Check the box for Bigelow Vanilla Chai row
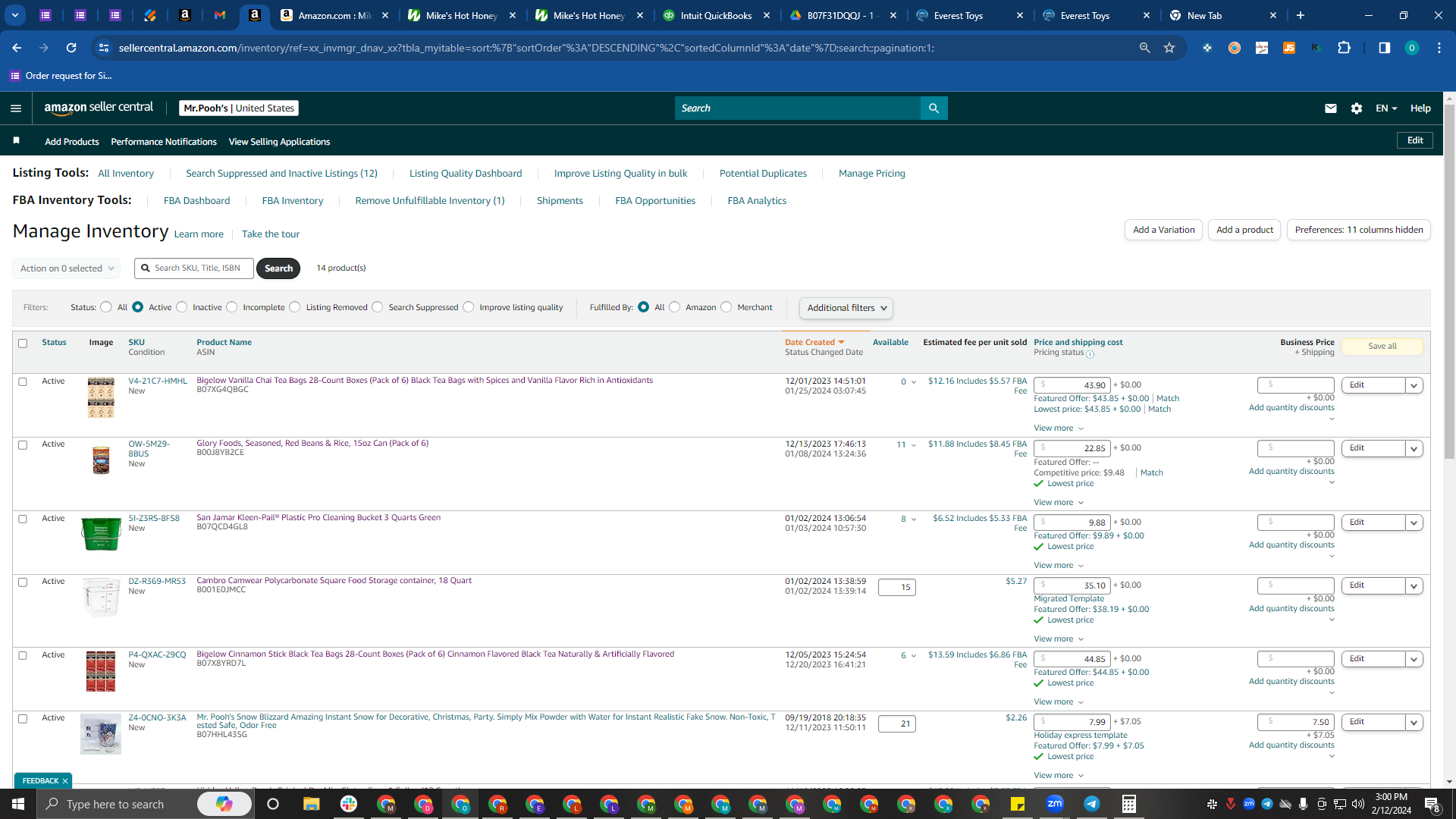Image resolution: width=1456 pixels, height=819 pixels. point(23,381)
